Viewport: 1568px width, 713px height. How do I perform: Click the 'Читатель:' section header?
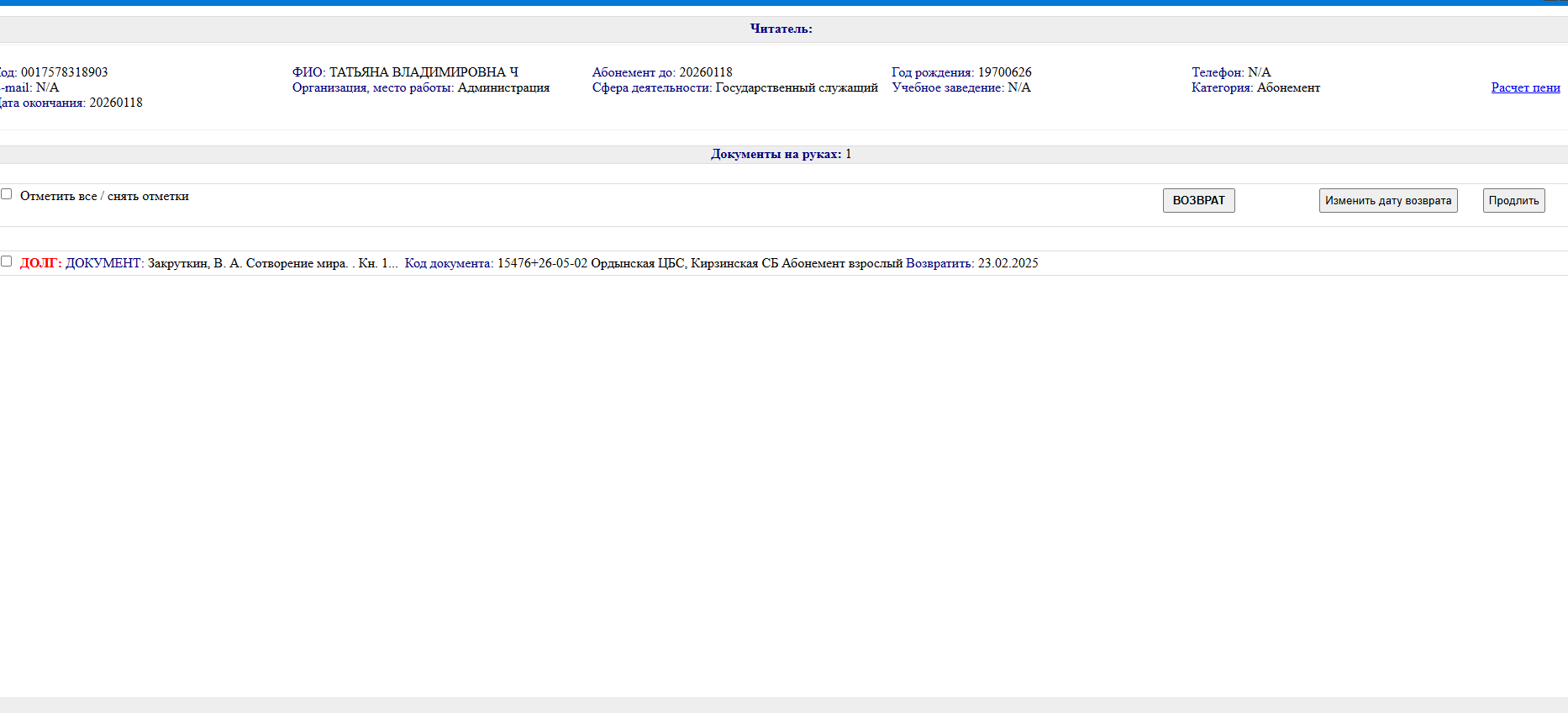781,29
